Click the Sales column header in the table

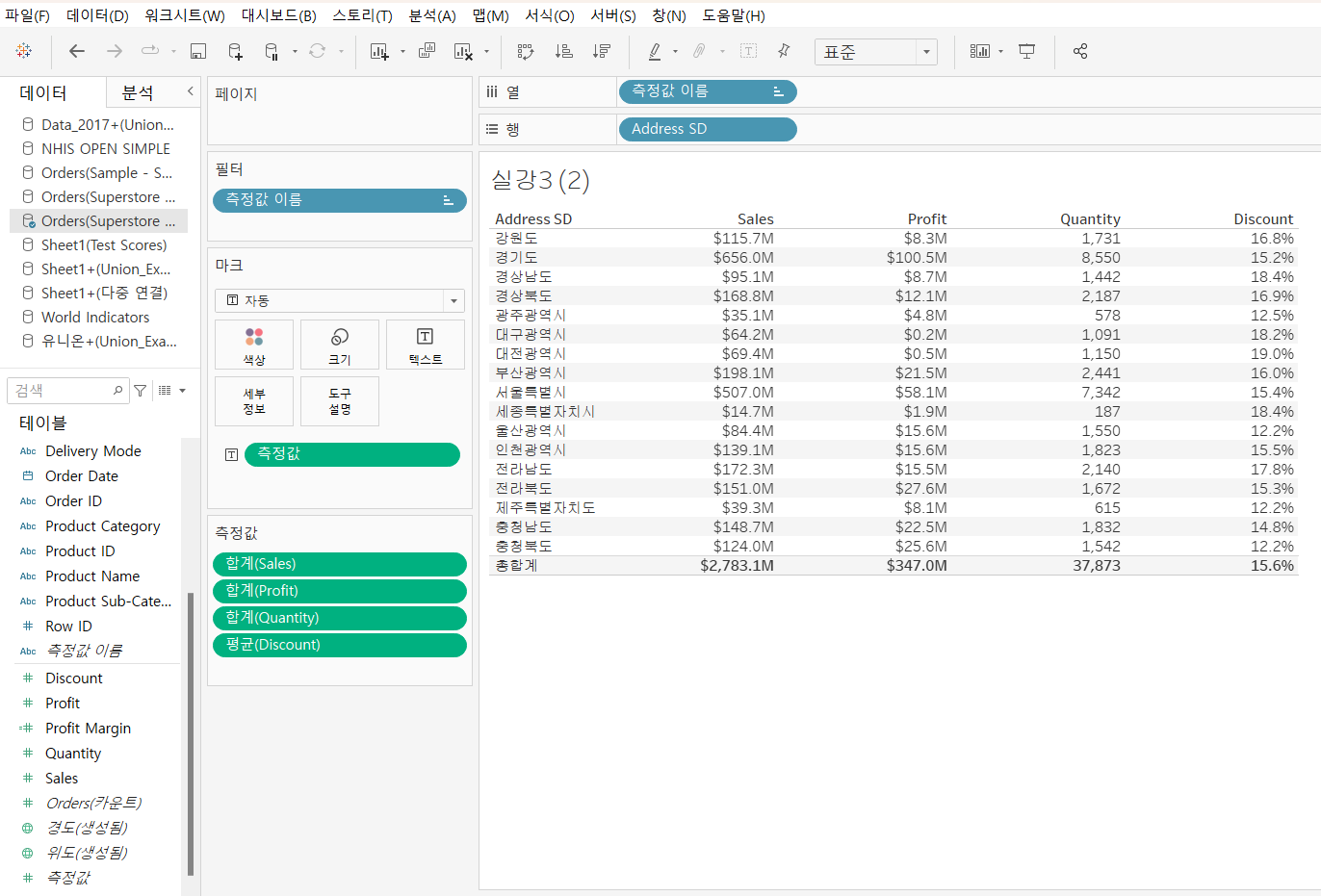(x=755, y=219)
